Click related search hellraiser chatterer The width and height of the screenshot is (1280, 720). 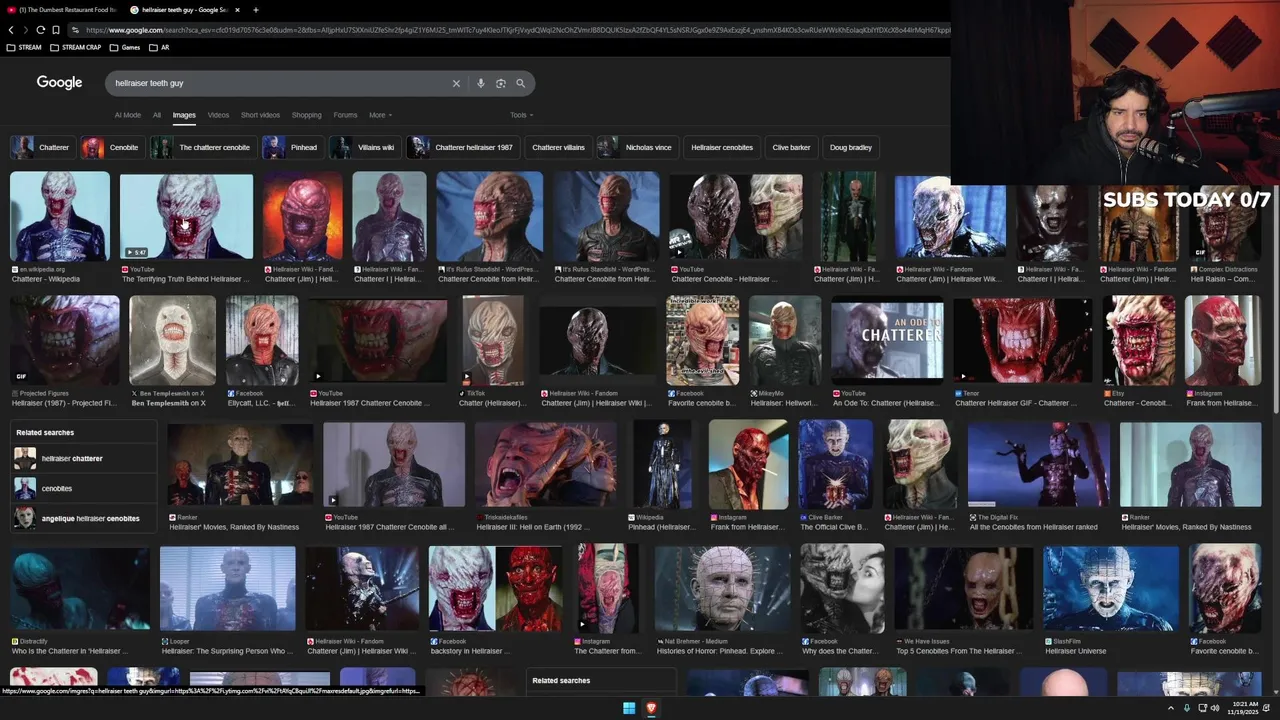click(x=83, y=459)
